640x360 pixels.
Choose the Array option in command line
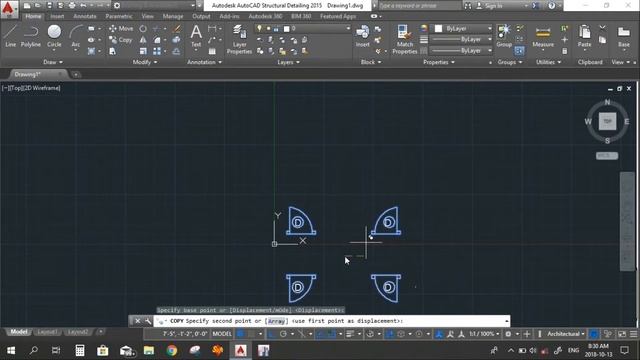click(276, 321)
